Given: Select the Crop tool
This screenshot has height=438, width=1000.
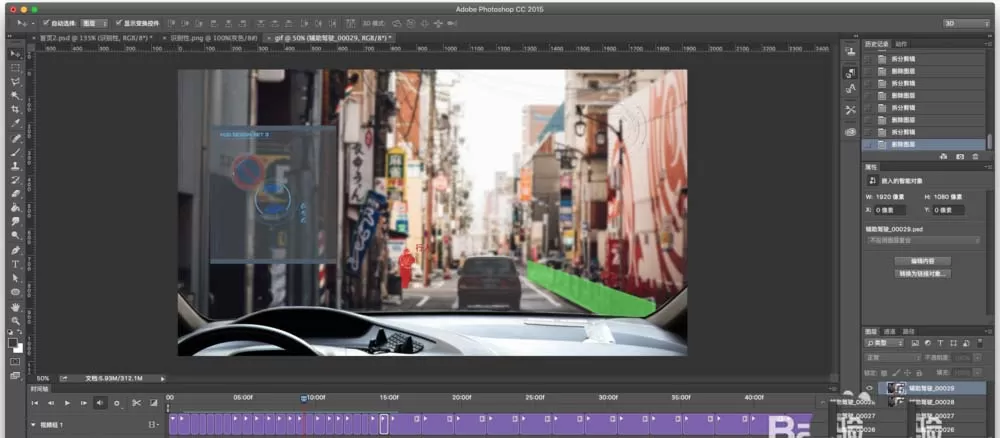Looking at the screenshot, I should coord(15,110).
